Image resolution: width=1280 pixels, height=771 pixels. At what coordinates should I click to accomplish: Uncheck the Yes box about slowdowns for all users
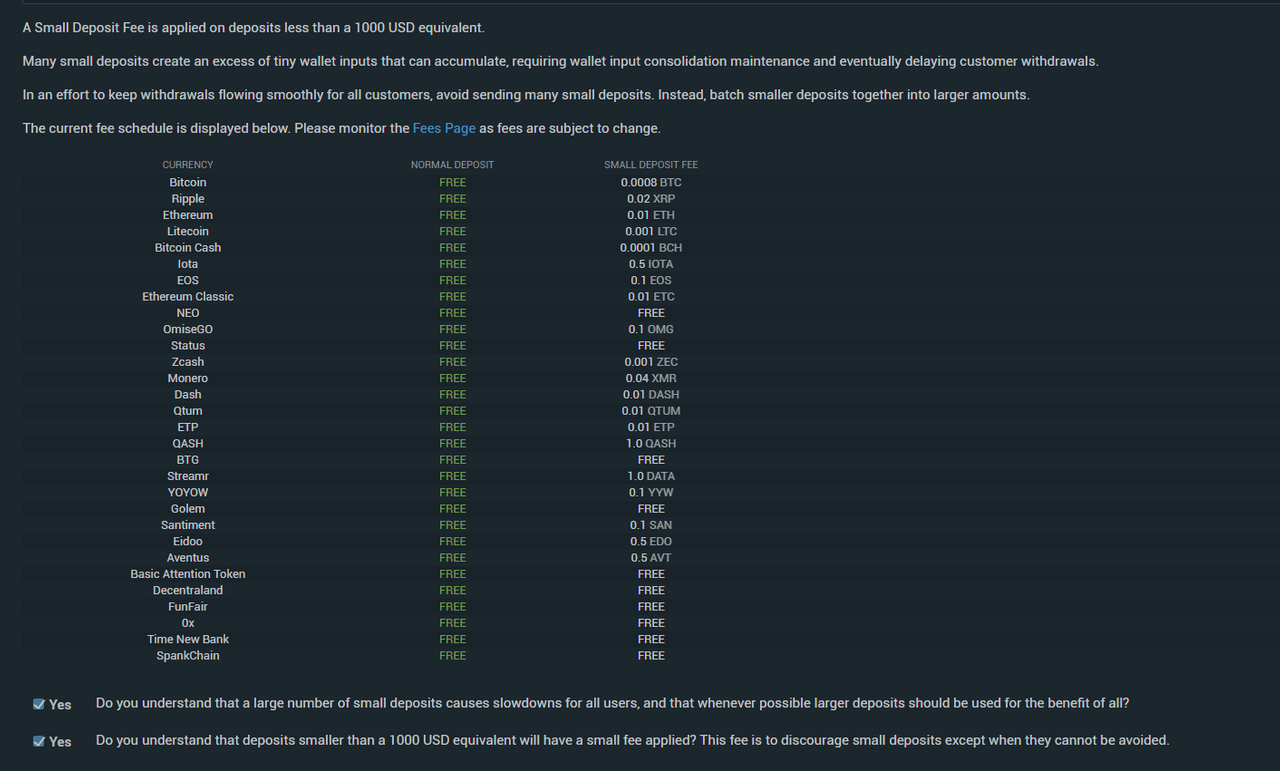(39, 704)
